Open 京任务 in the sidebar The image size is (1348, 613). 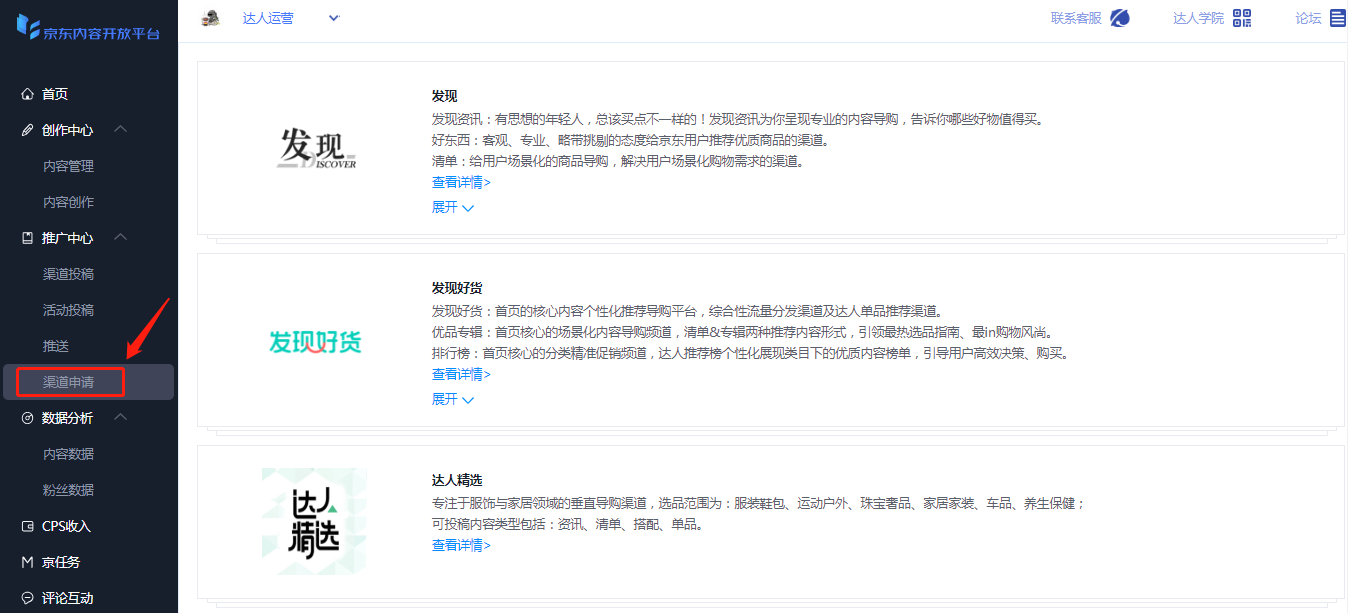[x=60, y=562]
